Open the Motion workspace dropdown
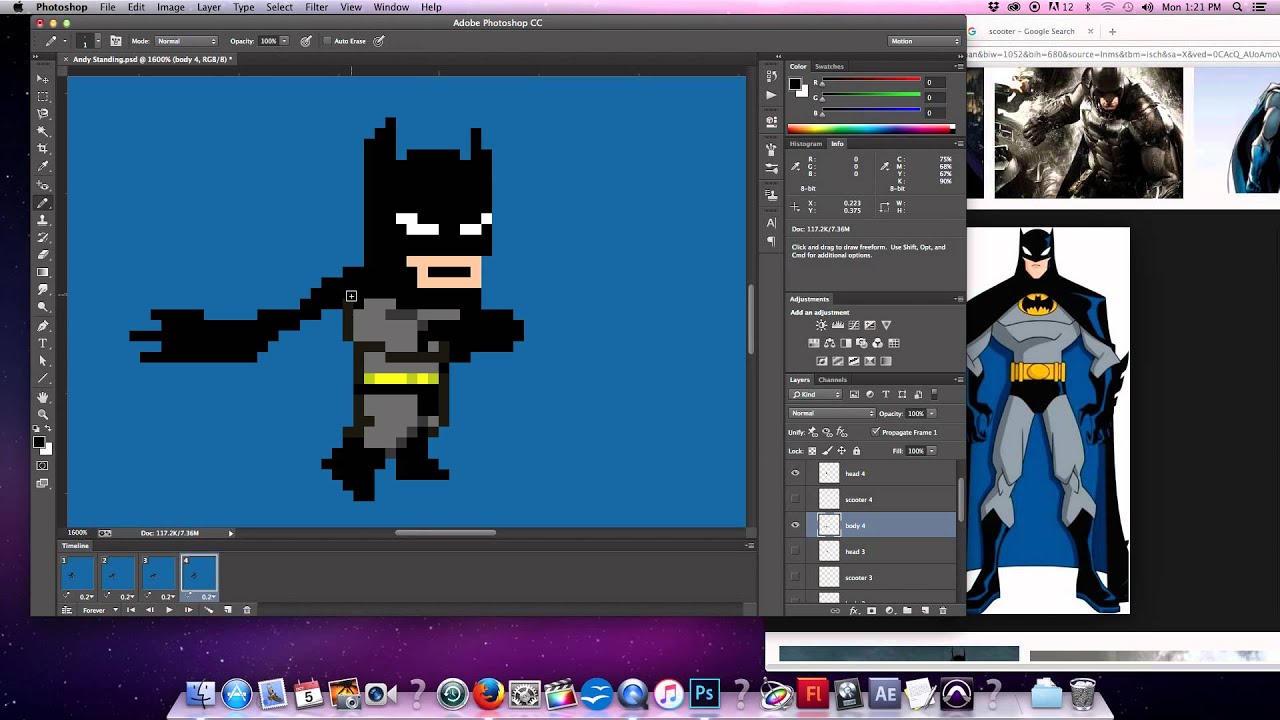1280x720 pixels. [x=924, y=41]
